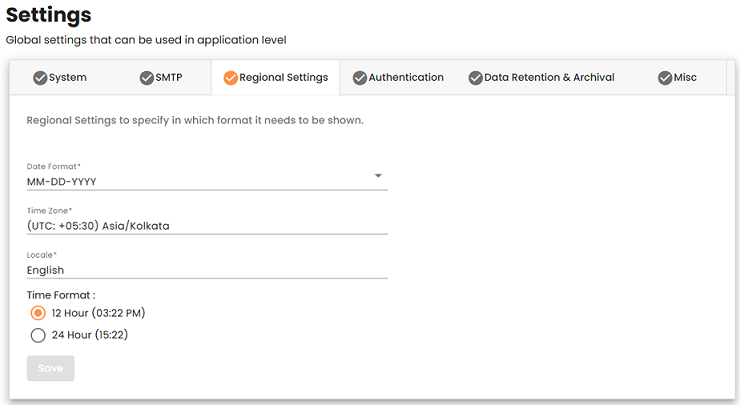Open the Data Retention & Archival tab
This screenshot has width=740, height=405.
541,77
